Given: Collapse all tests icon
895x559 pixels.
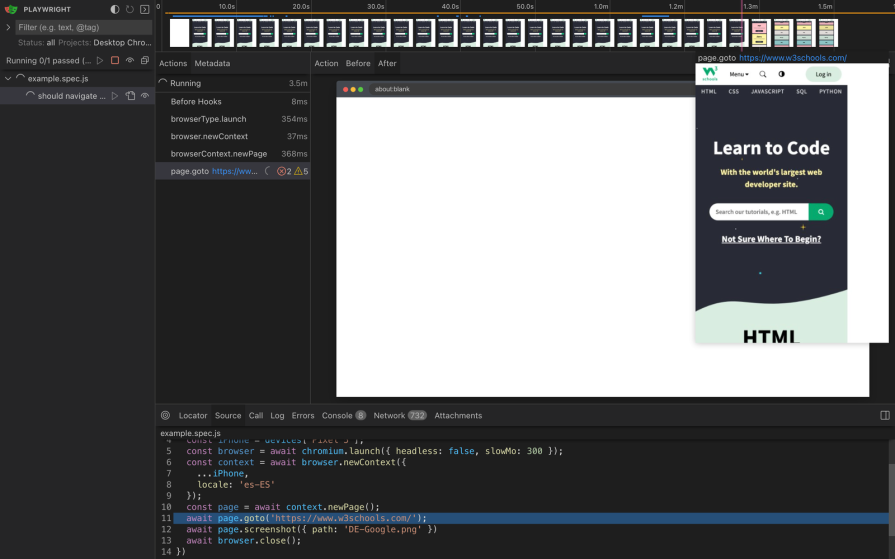Looking at the screenshot, I should pos(145,61).
